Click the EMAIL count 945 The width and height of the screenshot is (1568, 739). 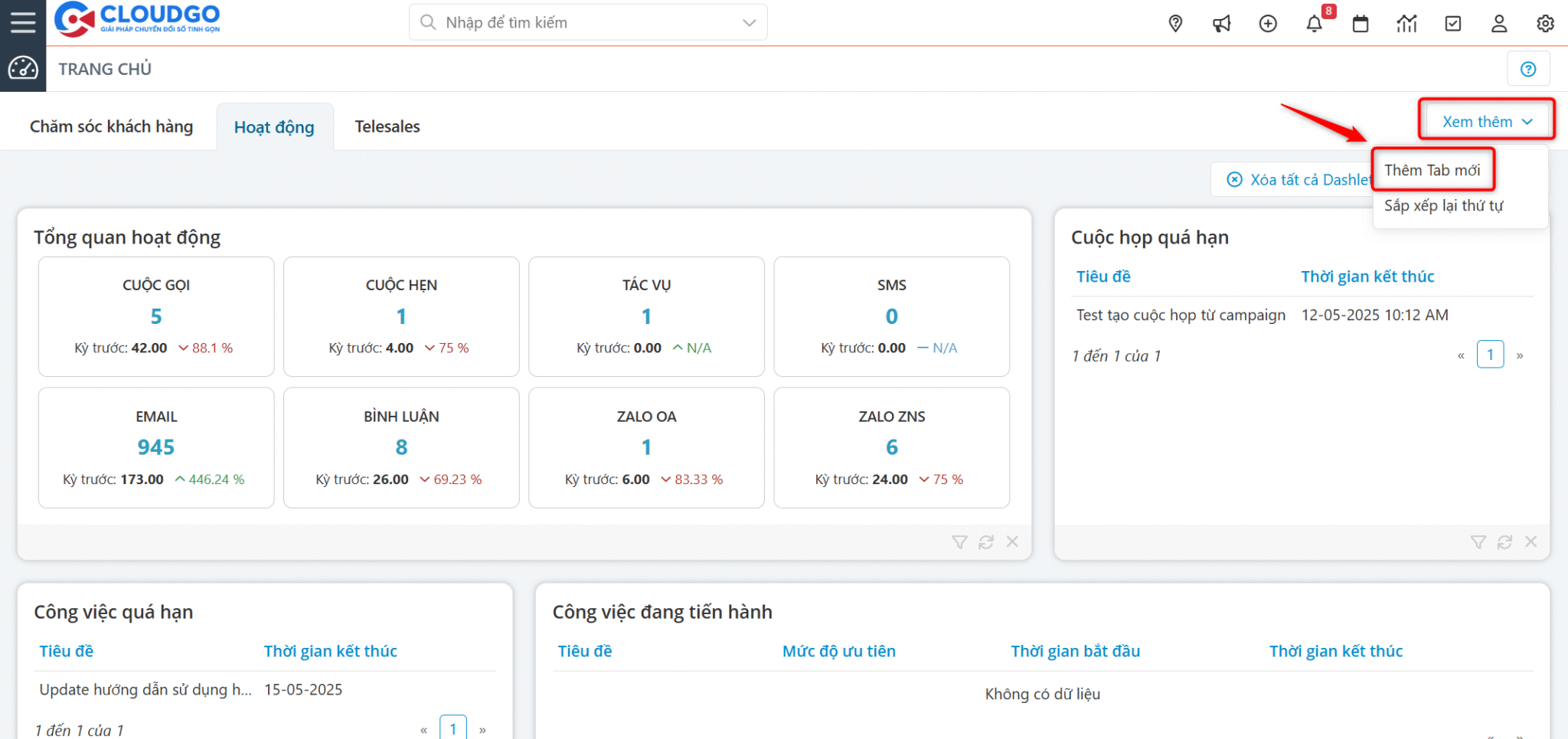point(156,447)
